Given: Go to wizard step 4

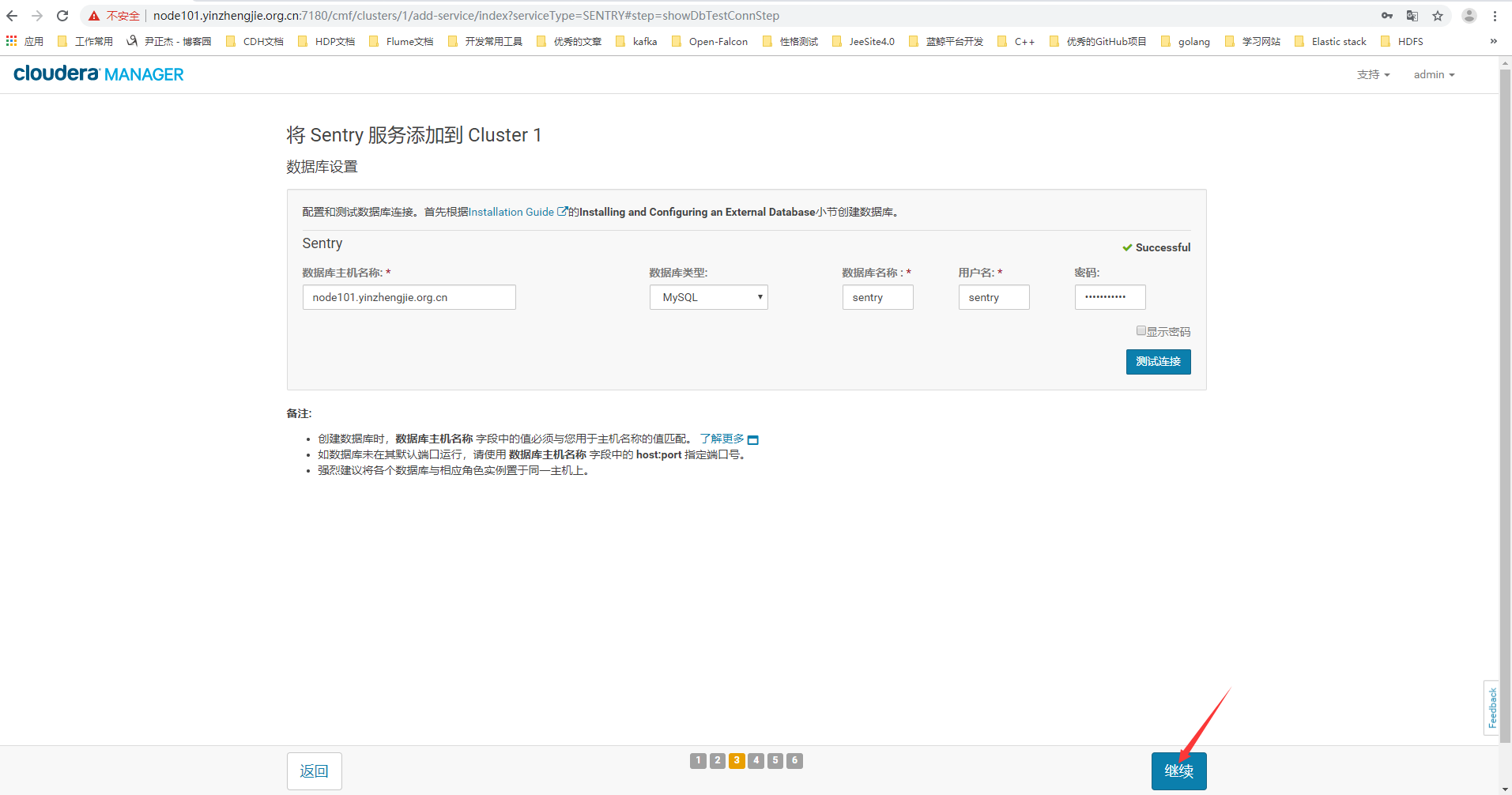Looking at the screenshot, I should [756, 760].
